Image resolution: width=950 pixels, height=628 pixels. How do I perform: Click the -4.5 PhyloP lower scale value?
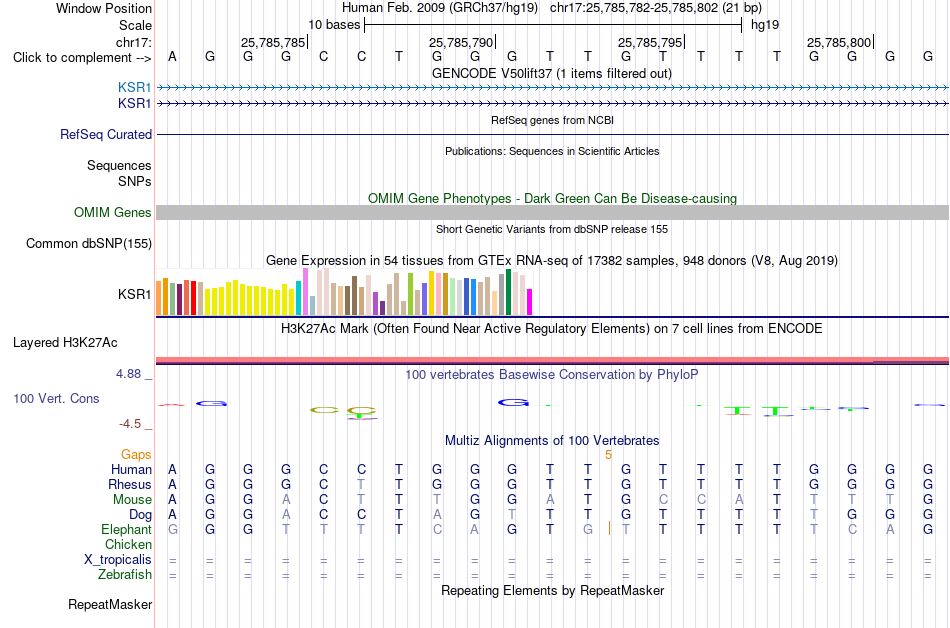(130, 424)
